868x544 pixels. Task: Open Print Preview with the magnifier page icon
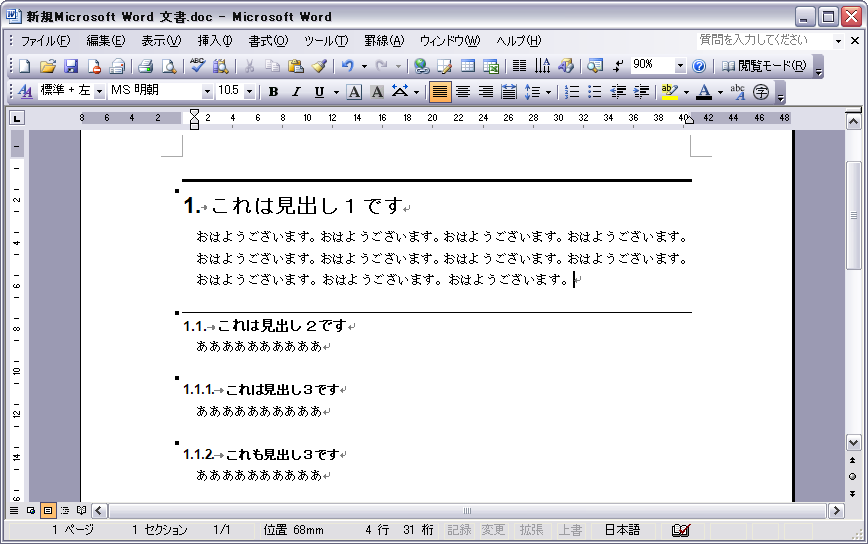pos(169,66)
